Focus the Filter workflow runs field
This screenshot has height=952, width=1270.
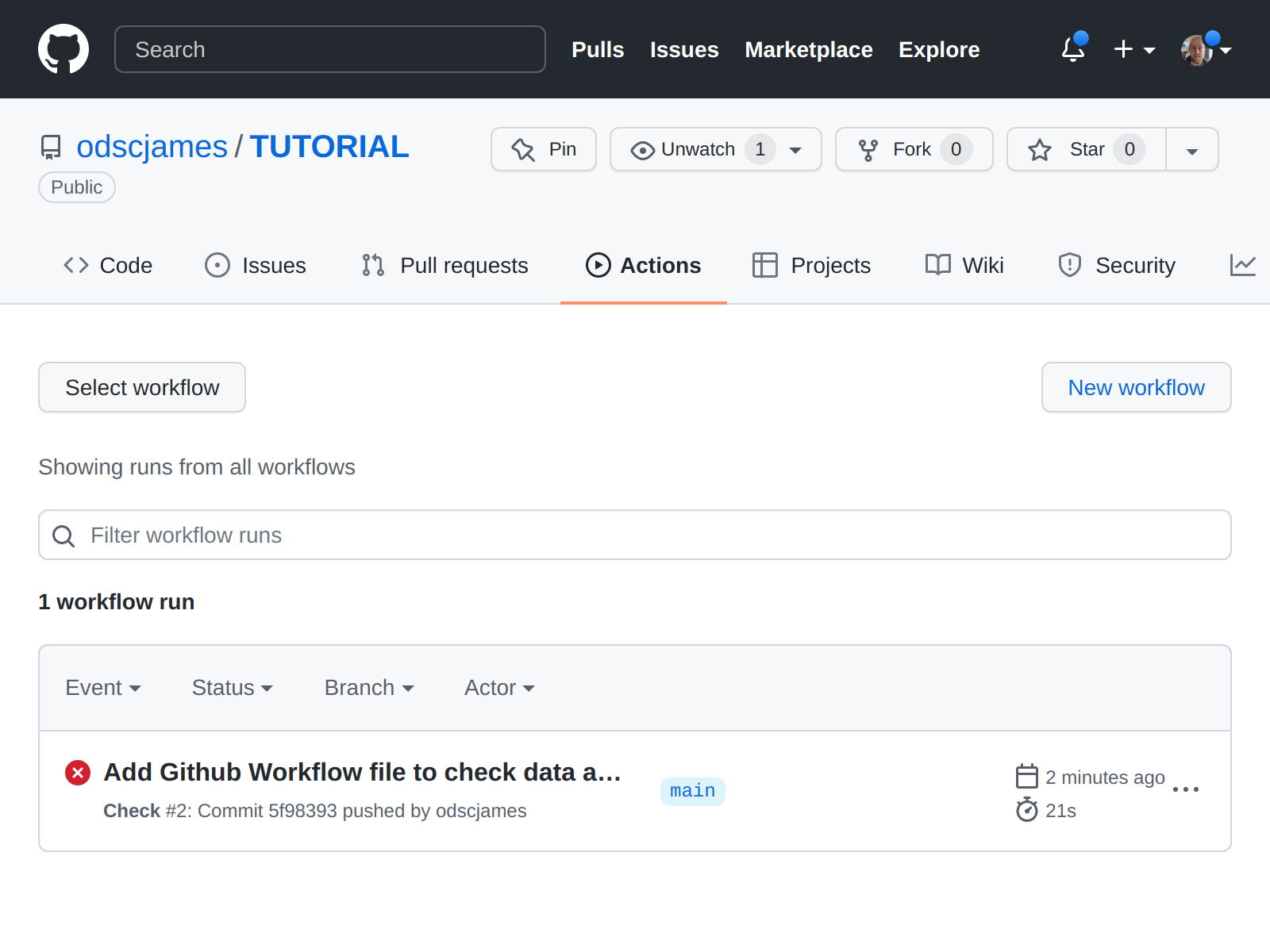coord(635,535)
